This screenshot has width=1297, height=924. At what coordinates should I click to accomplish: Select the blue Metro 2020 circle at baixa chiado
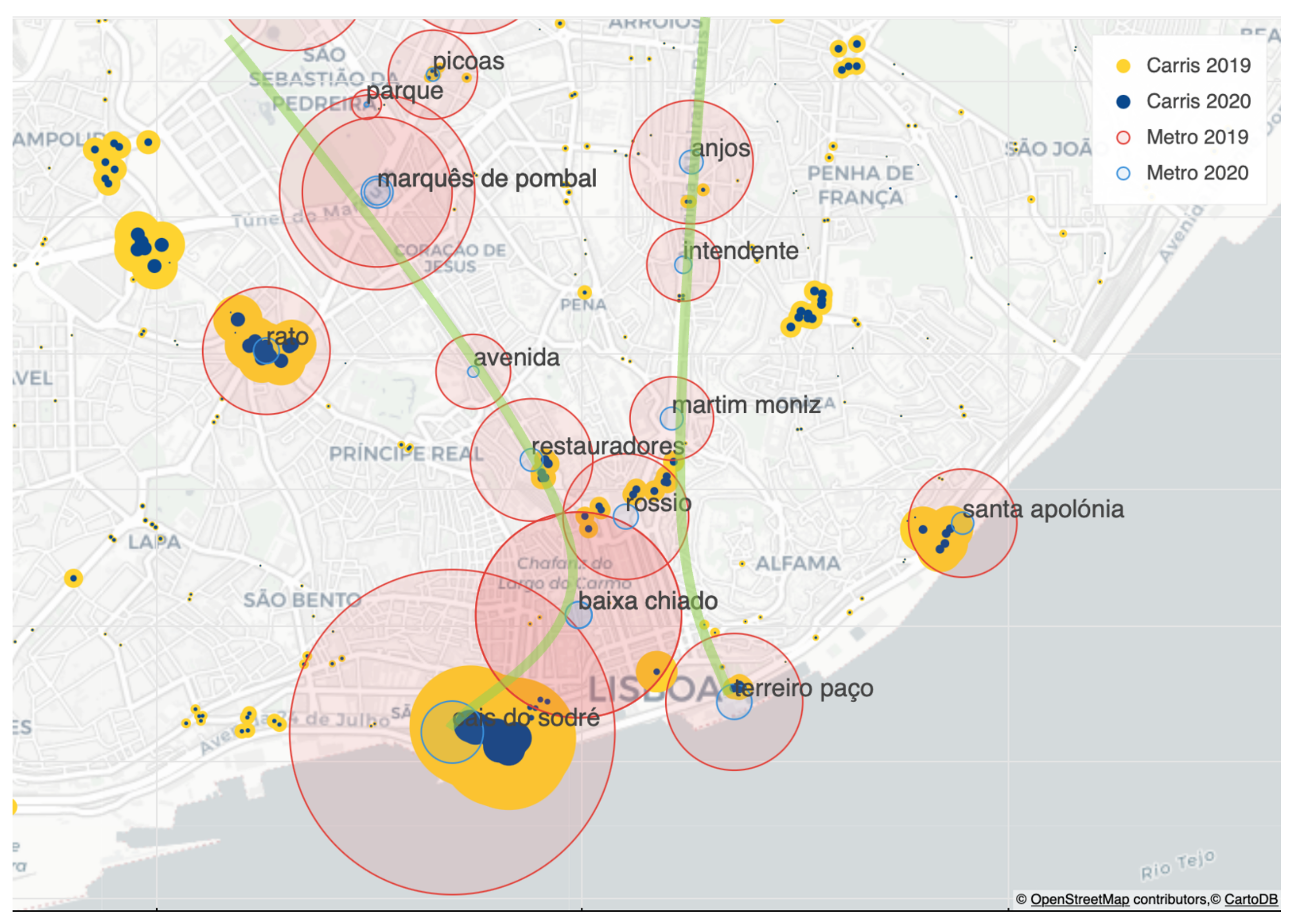tap(578, 615)
